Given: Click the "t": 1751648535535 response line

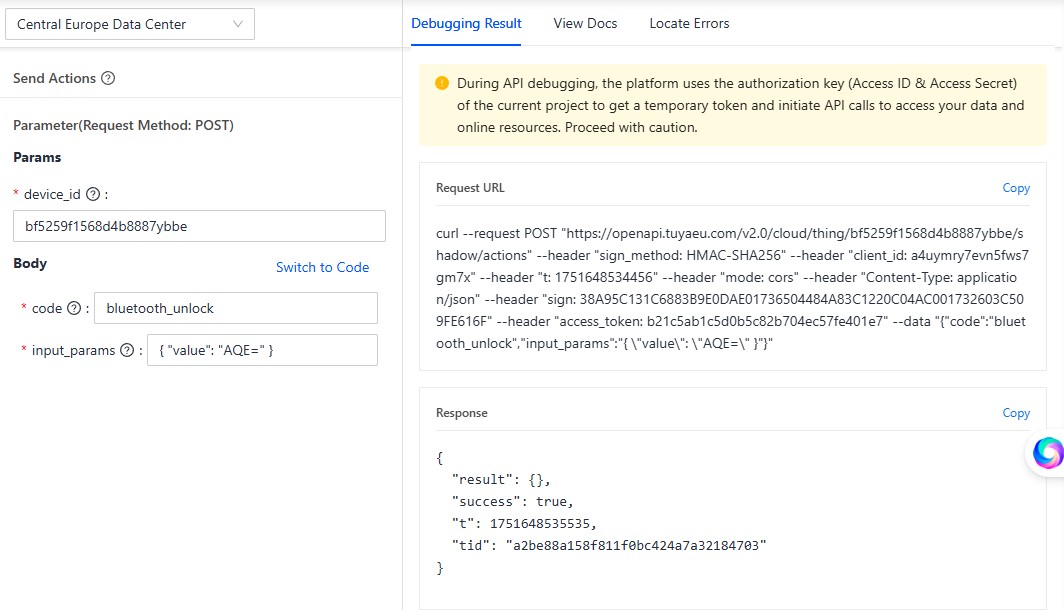Looking at the screenshot, I should [x=525, y=524].
